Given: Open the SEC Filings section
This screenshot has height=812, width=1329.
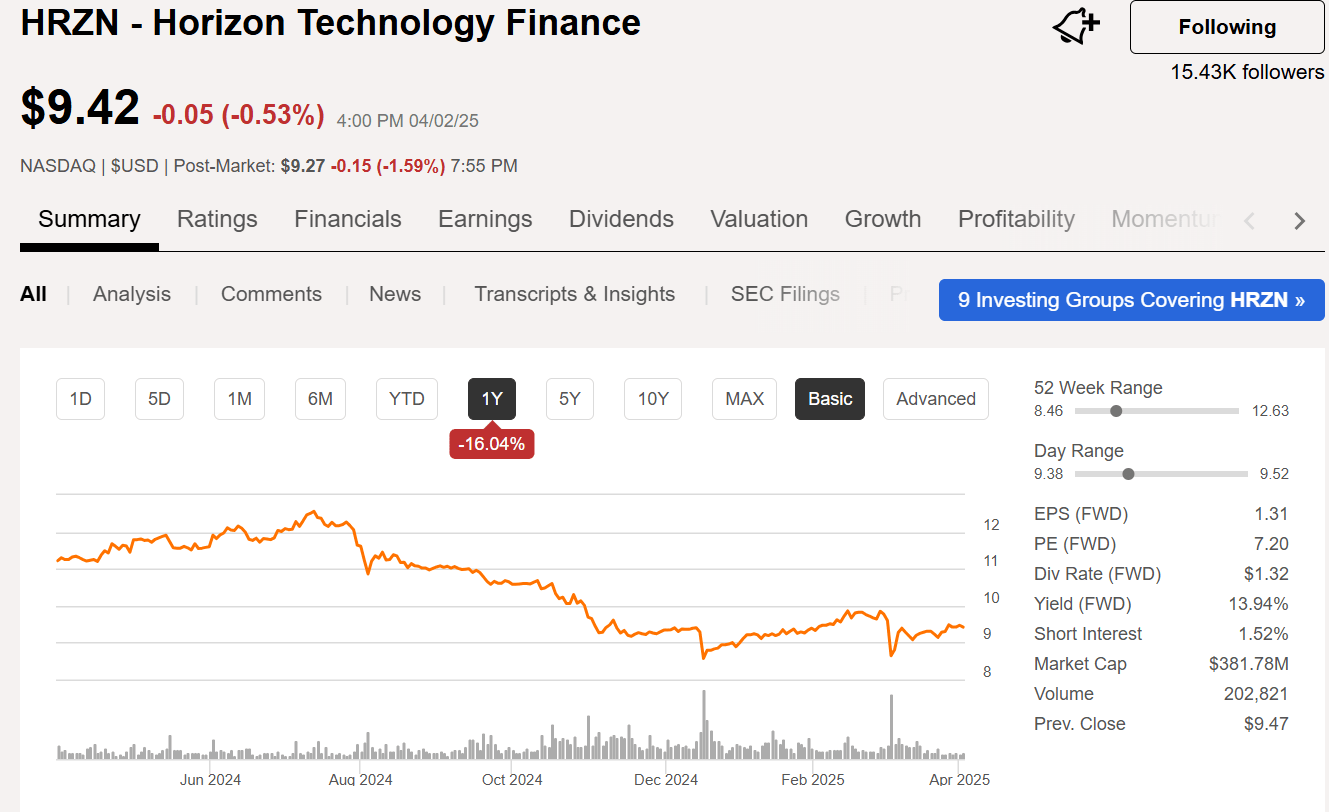Looking at the screenshot, I should tap(785, 293).
